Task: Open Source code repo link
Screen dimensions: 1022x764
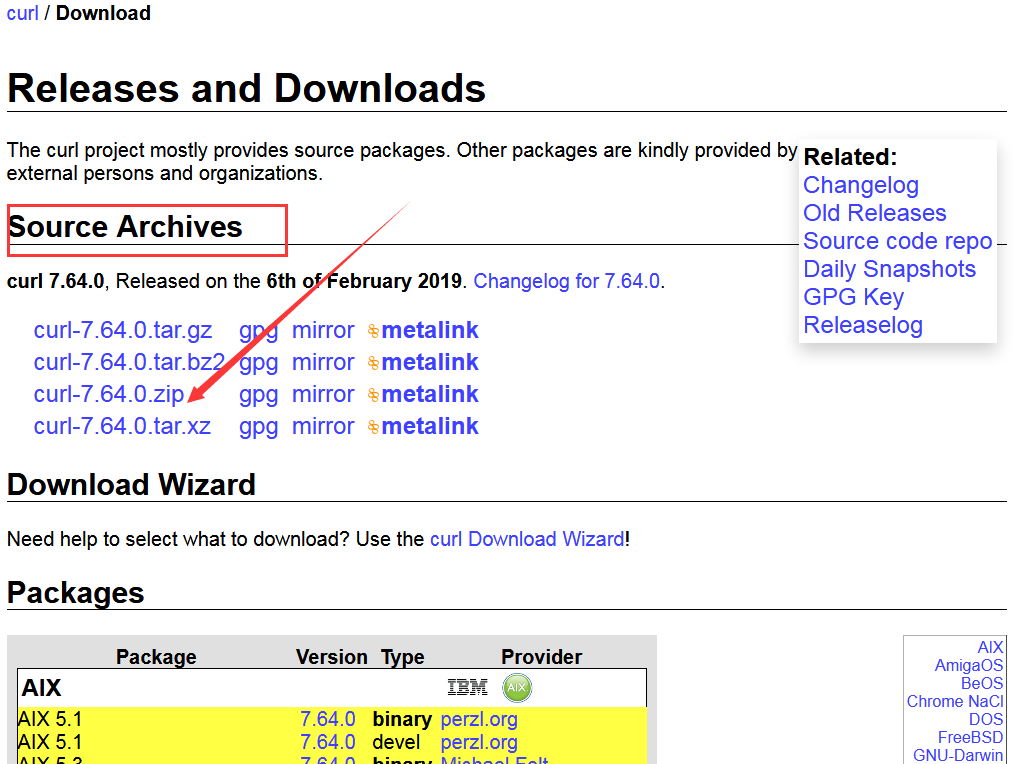Action: tap(898, 241)
